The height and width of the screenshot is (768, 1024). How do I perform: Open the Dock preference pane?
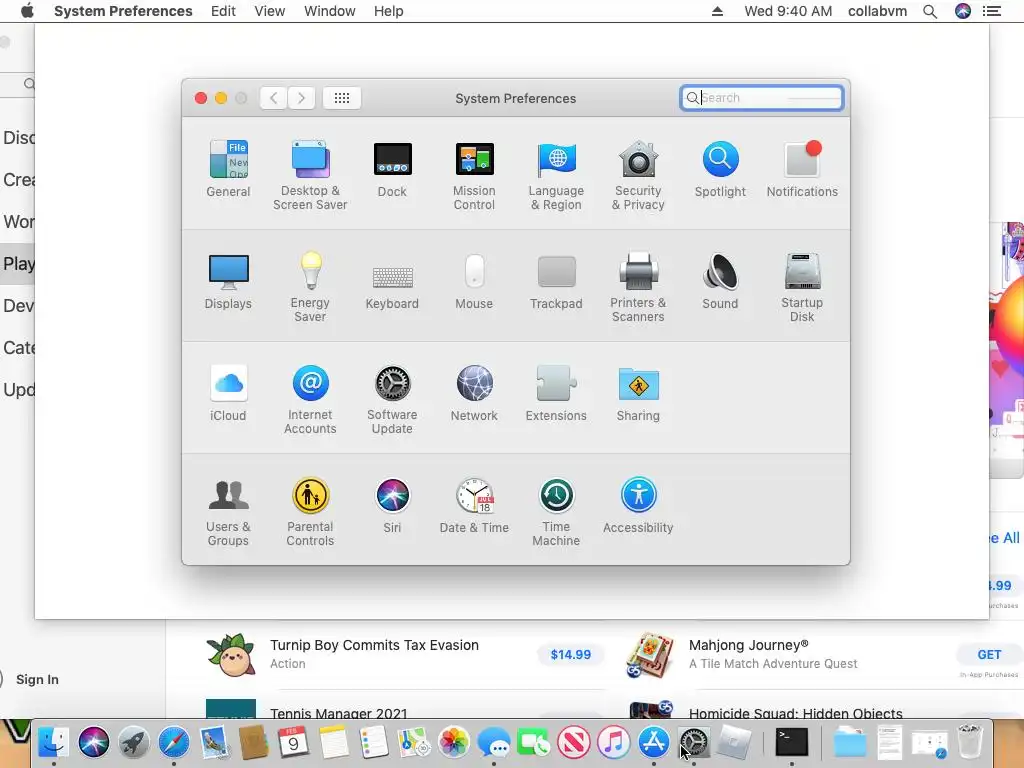(x=392, y=168)
